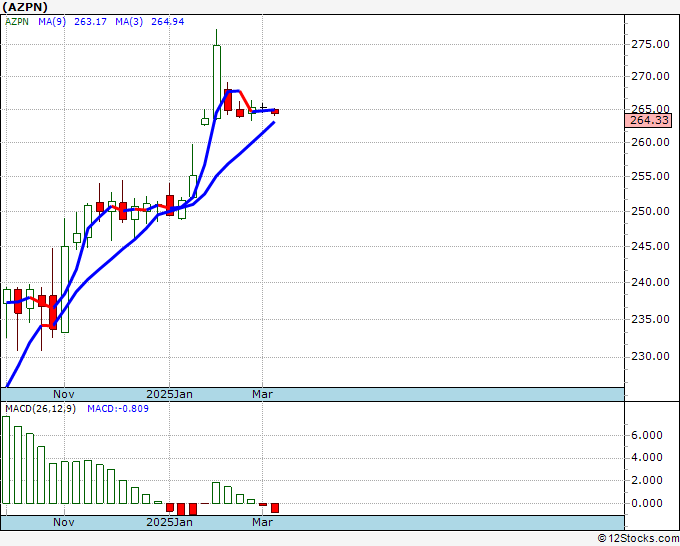Click the 263.17 moving average value
Screen dimensions: 680x546
click(90, 22)
